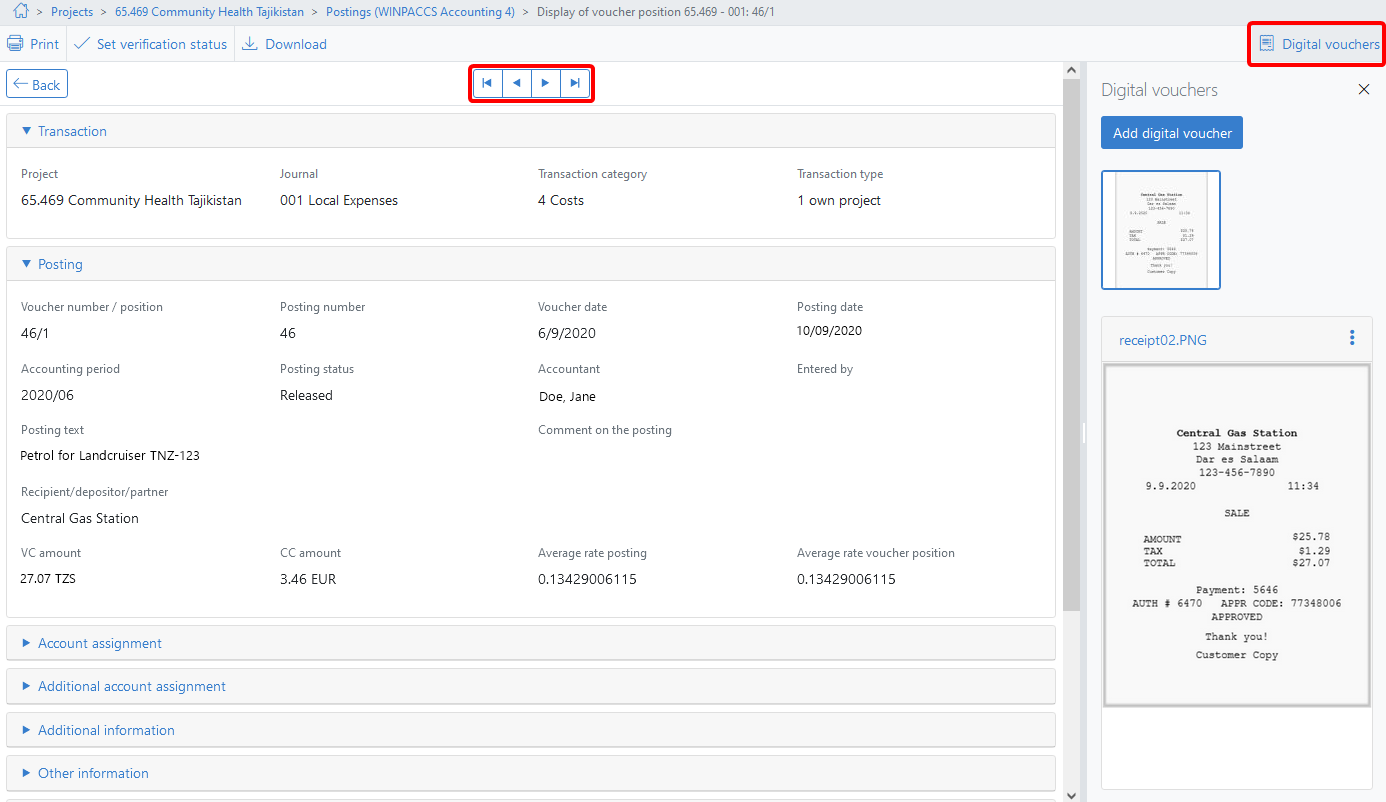Select the receipt thumbnail preview

click(x=1160, y=230)
